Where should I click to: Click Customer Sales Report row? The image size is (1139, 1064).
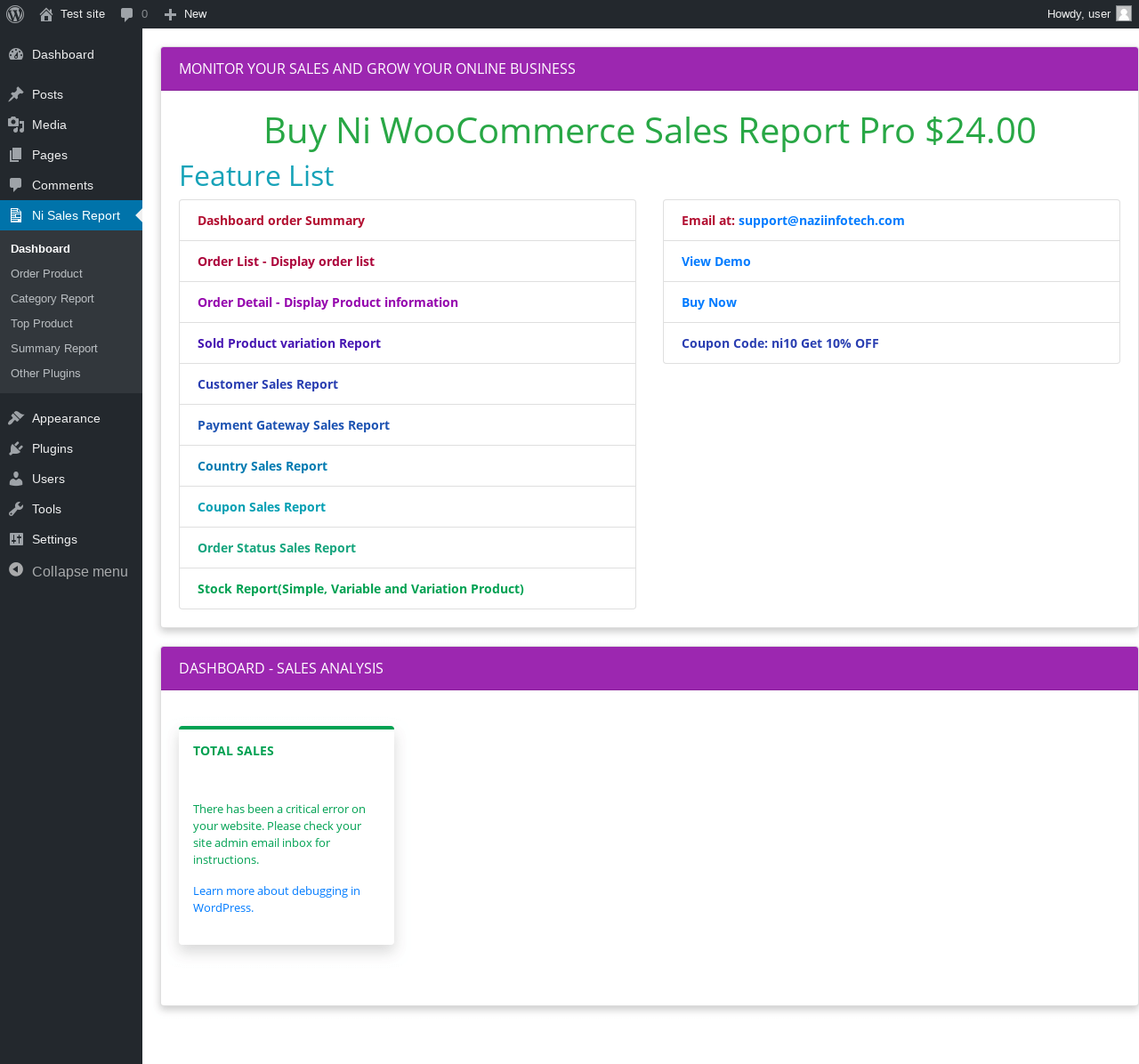coord(408,384)
